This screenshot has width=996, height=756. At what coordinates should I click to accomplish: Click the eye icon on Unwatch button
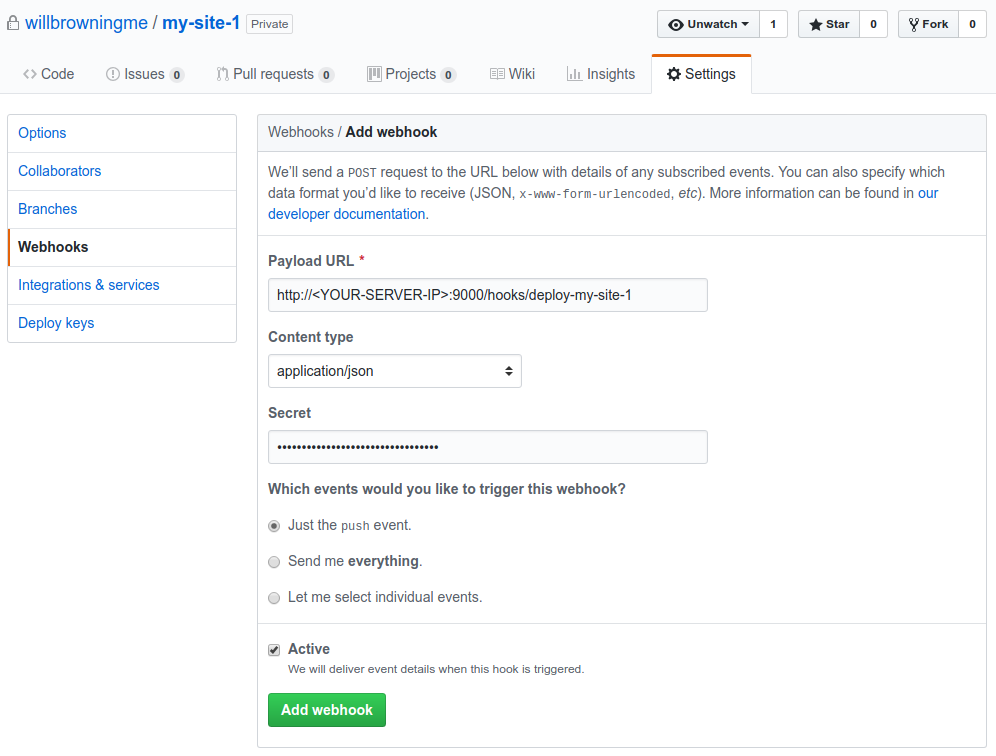pyautogui.click(x=676, y=24)
